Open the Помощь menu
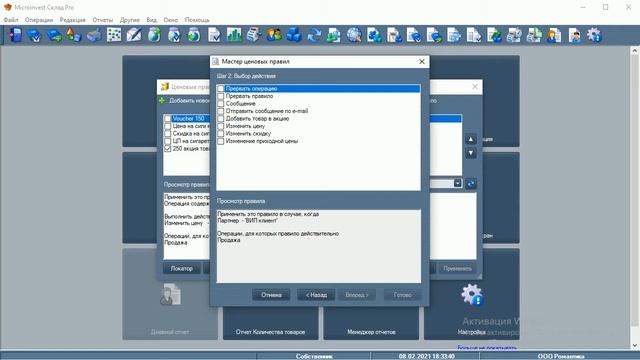The image size is (640, 360). pyautogui.click(x=197, y=20)
